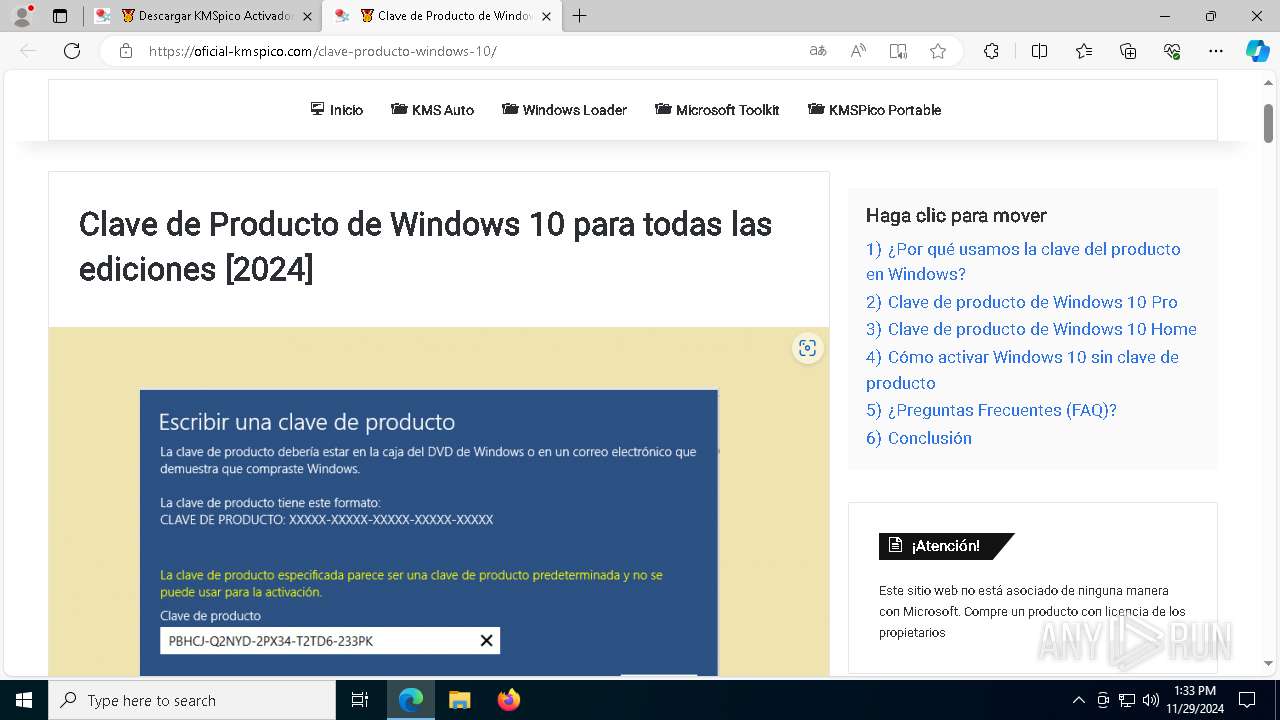Go to the Inicio menu item
Screen dimensions: 1280x720
pyautogui.click(x=337, y=110)
